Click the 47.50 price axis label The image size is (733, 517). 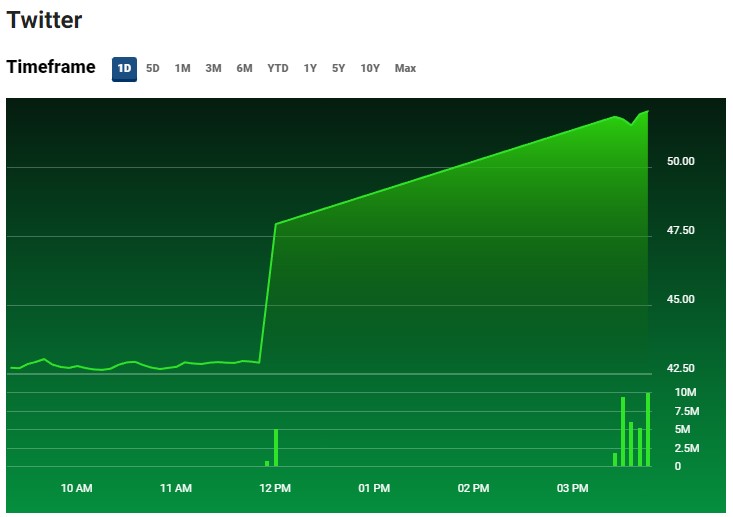coord(681,230)
